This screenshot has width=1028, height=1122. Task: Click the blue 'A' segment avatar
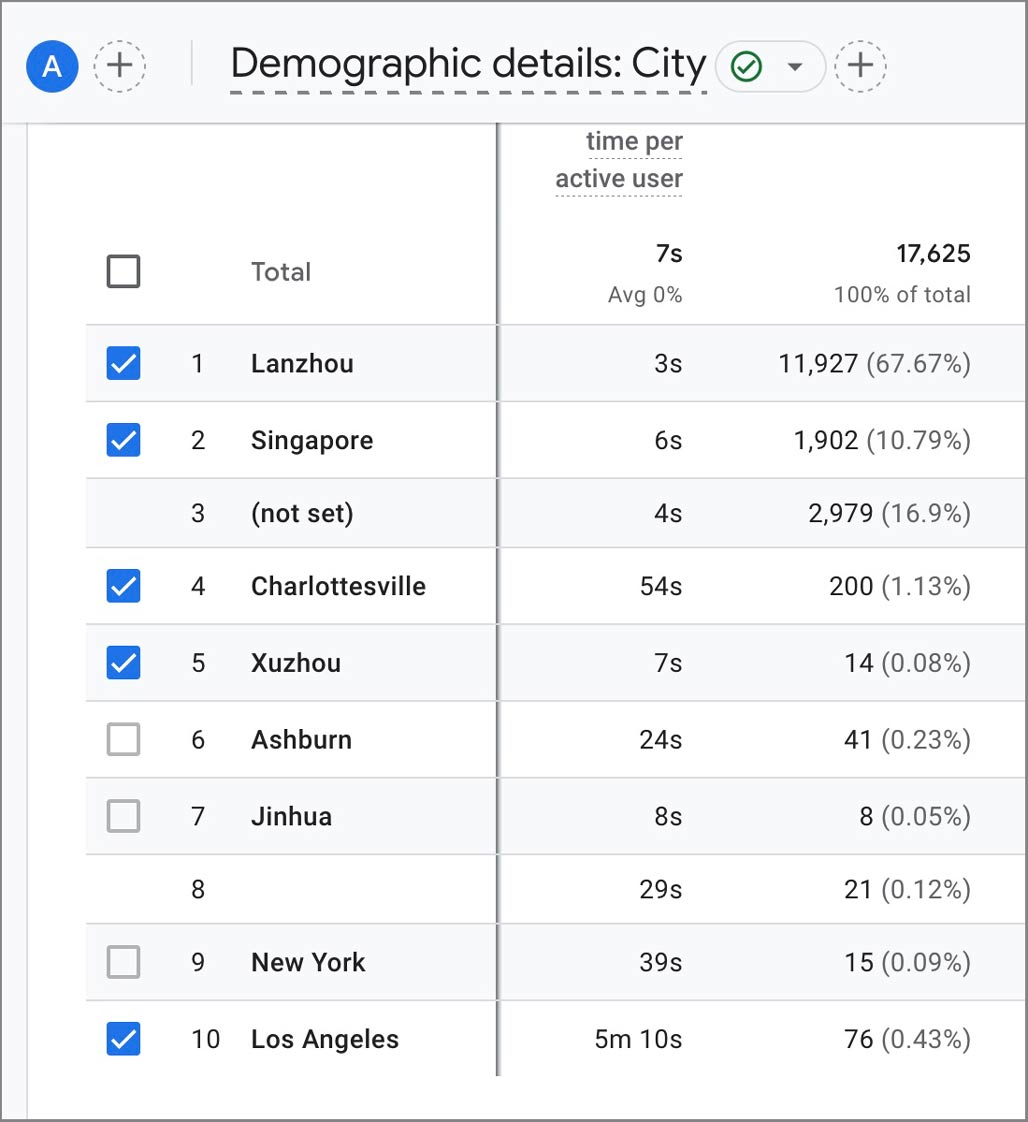(x=52, y=67)
